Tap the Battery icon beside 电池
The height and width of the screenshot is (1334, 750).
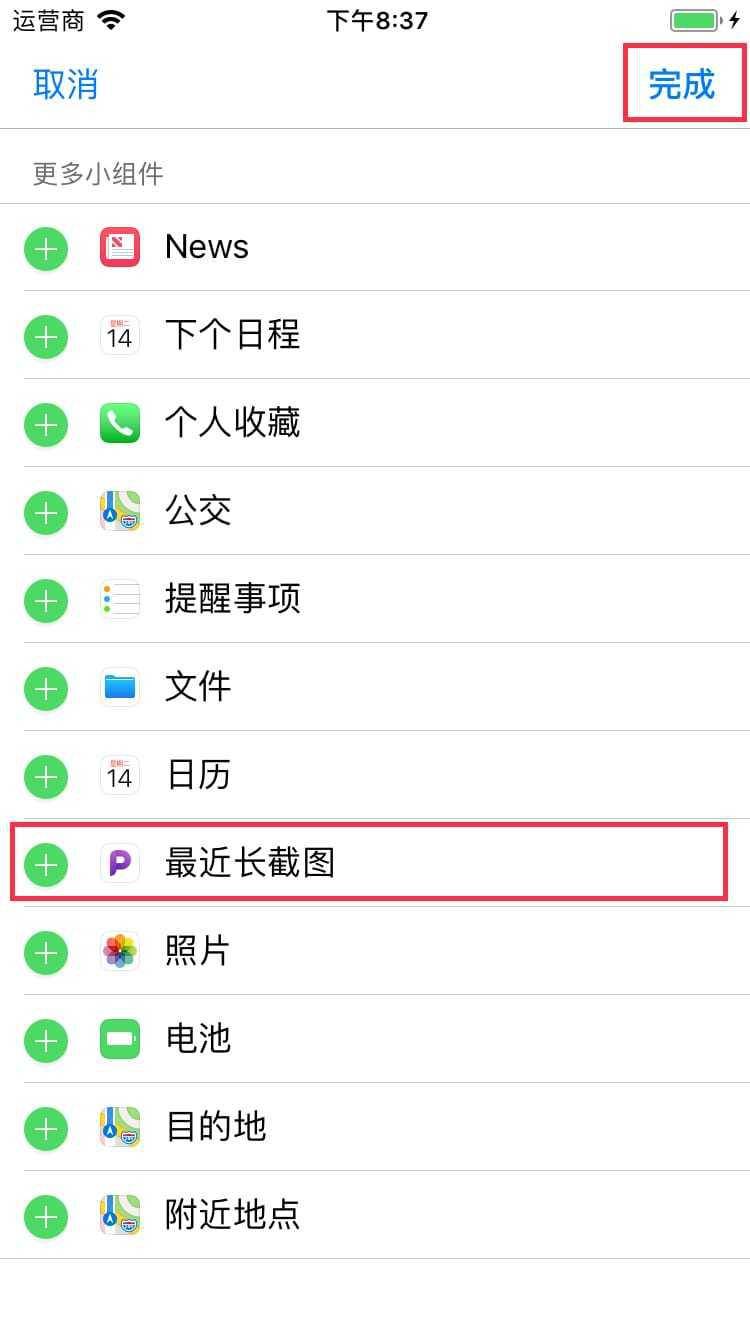pyautogui.click(x=120, y=1039)
